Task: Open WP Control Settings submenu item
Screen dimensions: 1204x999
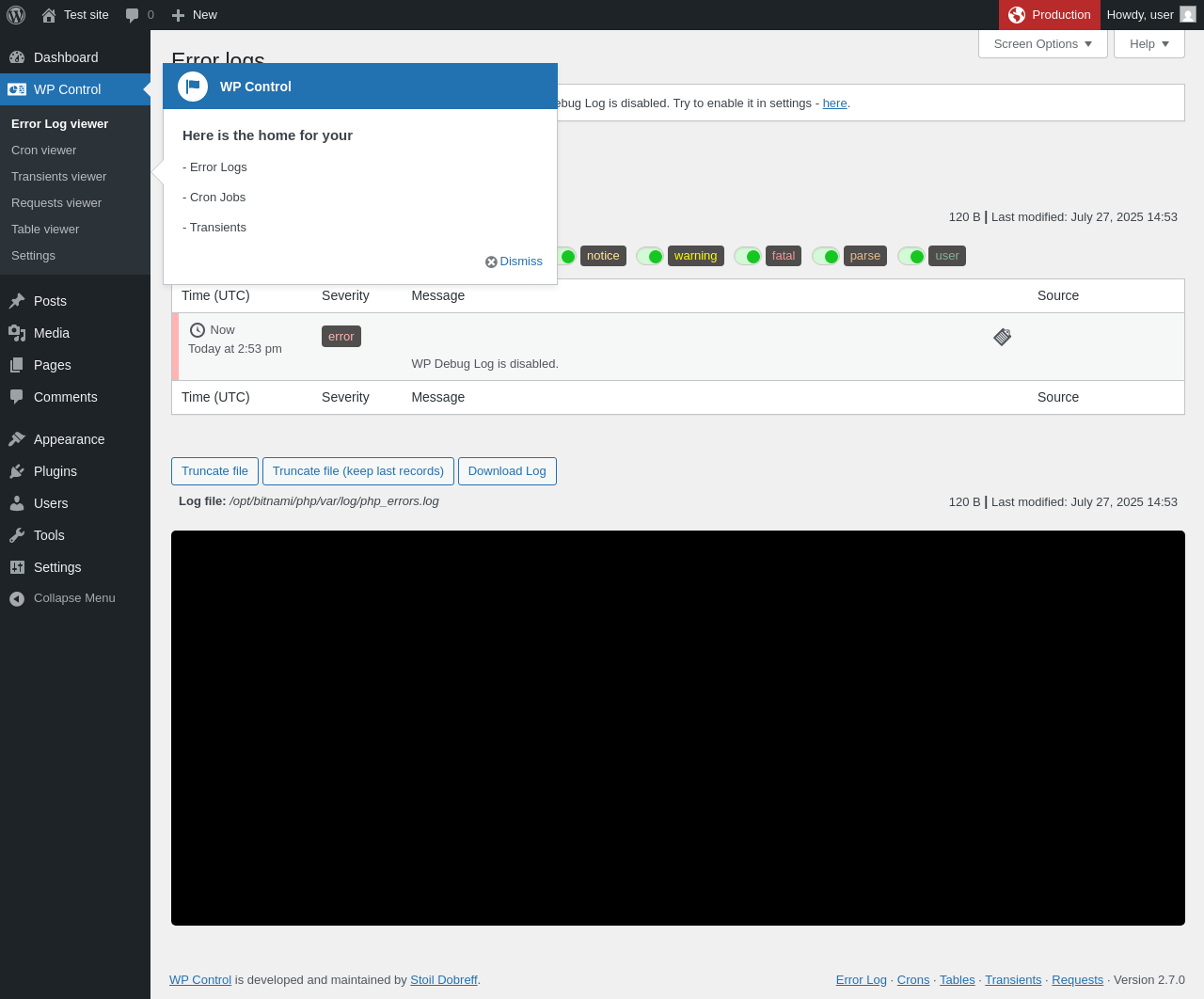Action: pos(75,256)
